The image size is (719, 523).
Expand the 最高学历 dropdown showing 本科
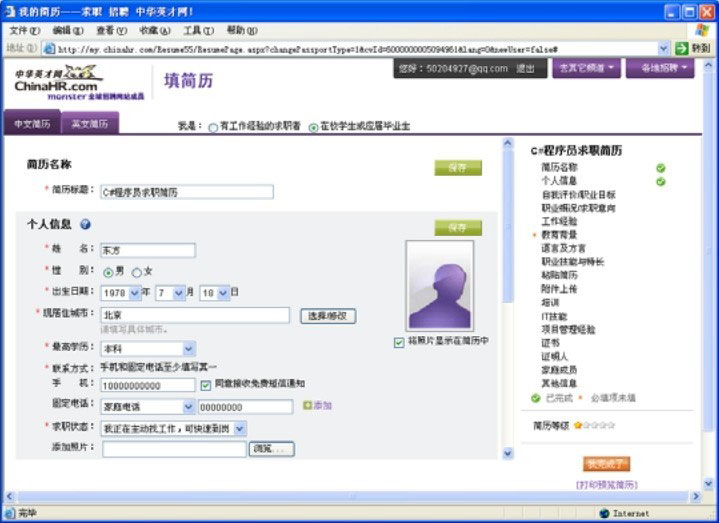(189, 349)
